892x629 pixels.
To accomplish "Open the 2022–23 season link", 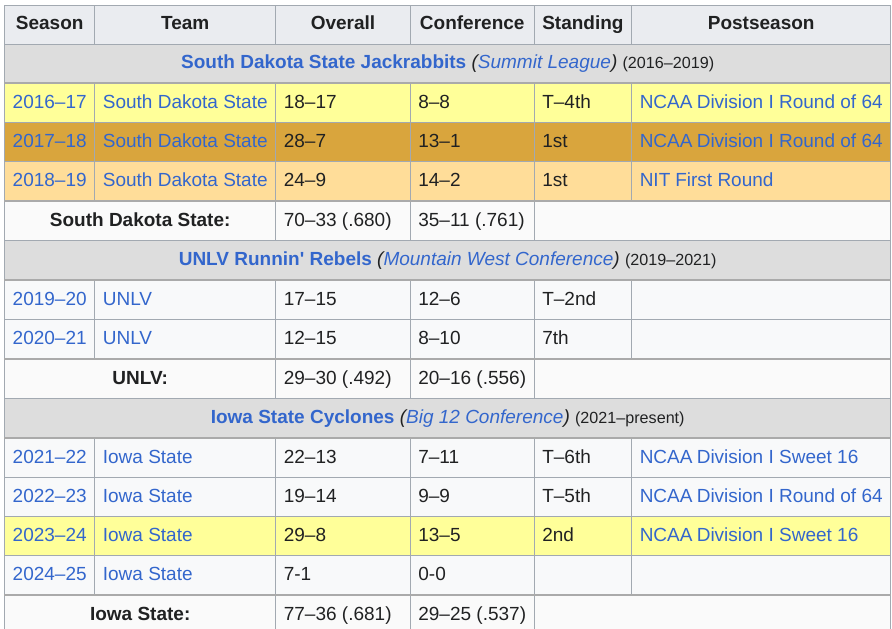I will tap(49, 496).
